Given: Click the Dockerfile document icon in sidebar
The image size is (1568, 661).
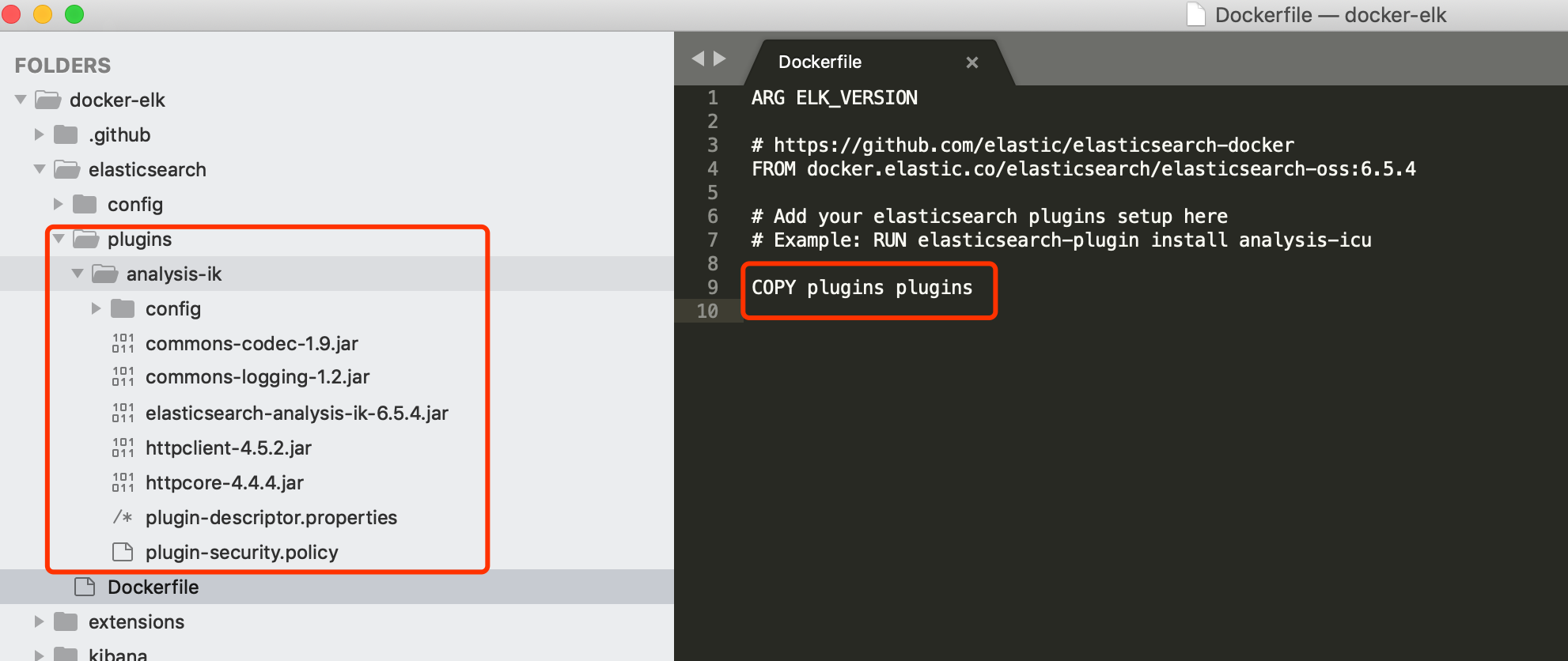Looking at the screenshot, I should click(85, 587).
